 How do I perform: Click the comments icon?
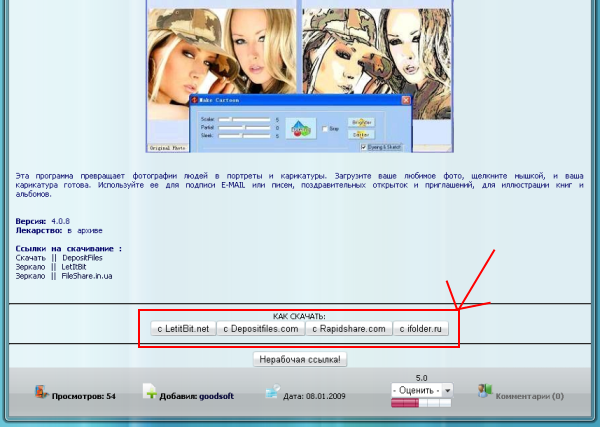click(x=485, y=392)
